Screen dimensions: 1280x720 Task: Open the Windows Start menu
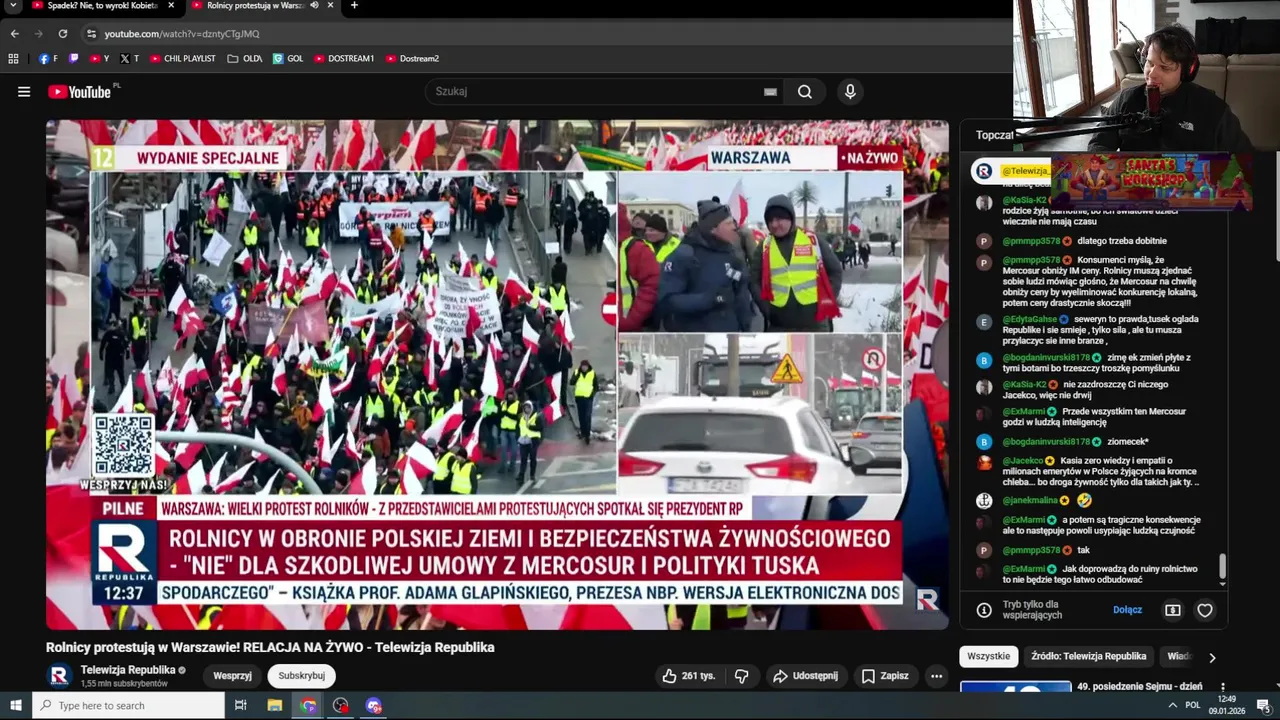[x=15, y=705]
